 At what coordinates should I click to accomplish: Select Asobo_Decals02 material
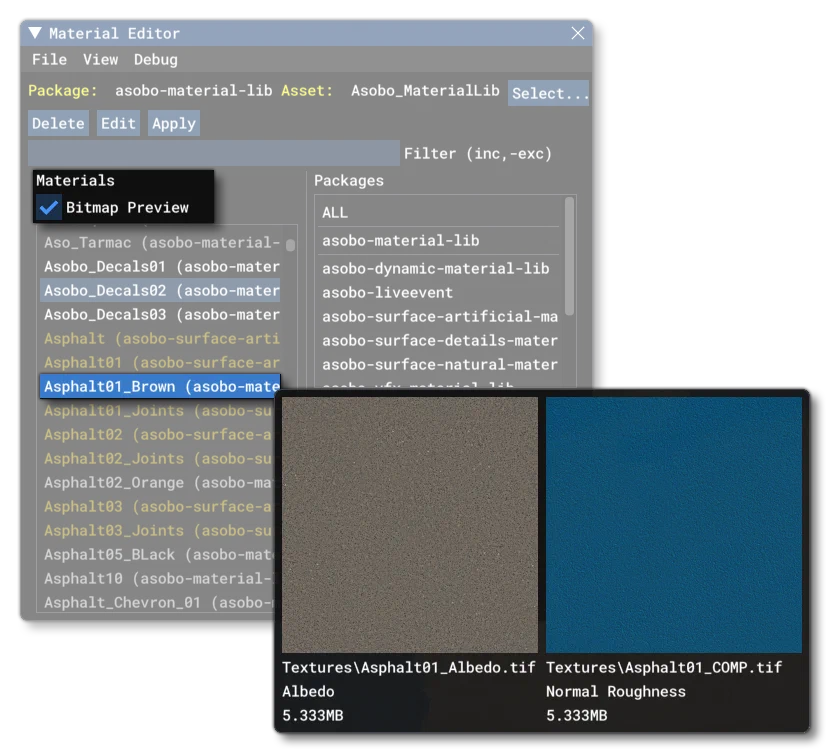pyautogui.click(x=161, y=291)
